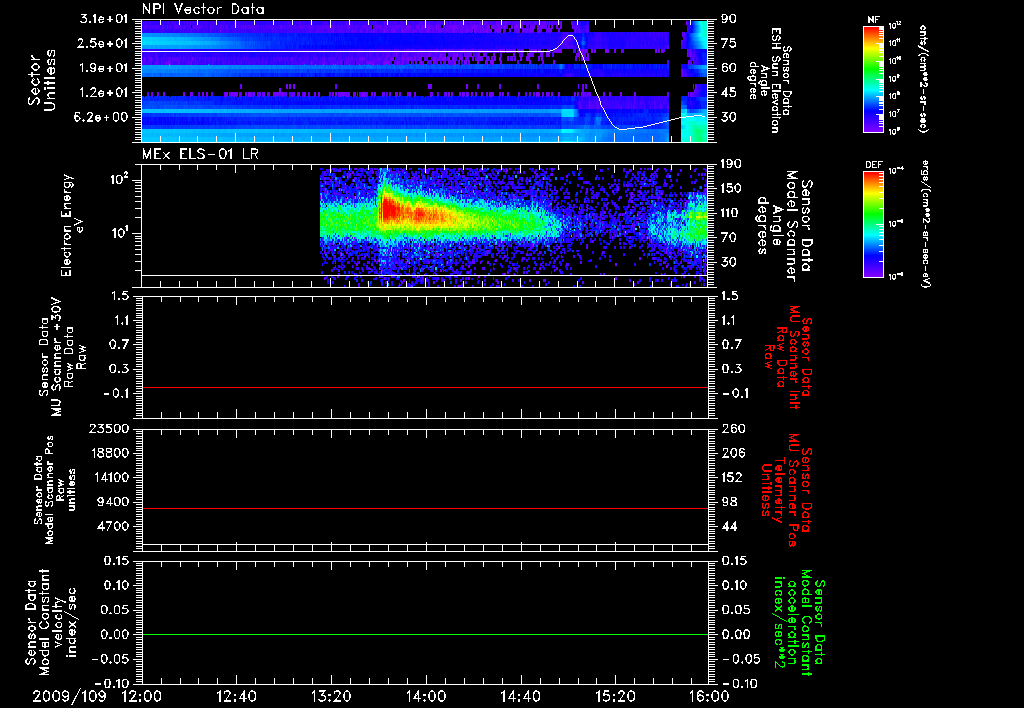
Task: Click the 98 telemetry tick label
Action: 729,502
